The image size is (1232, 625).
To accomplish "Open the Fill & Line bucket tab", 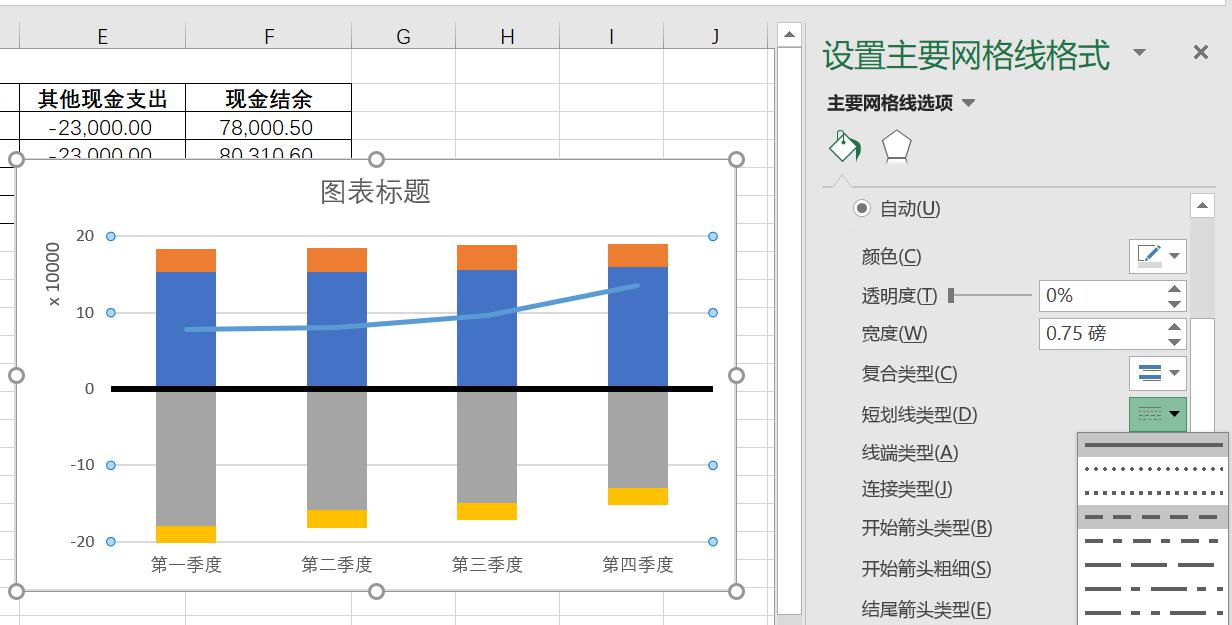I will pyautogui.click(x=845, y=147).
